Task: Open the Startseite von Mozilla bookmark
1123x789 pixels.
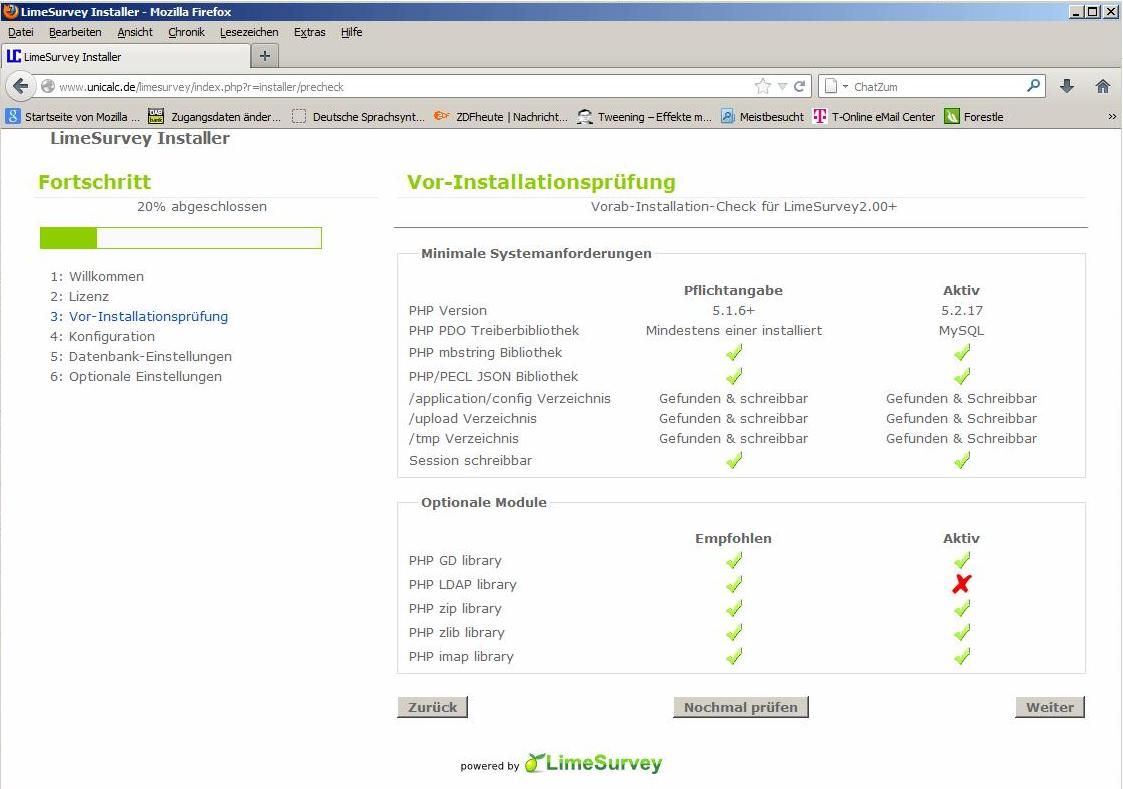Action: point(72,117)
